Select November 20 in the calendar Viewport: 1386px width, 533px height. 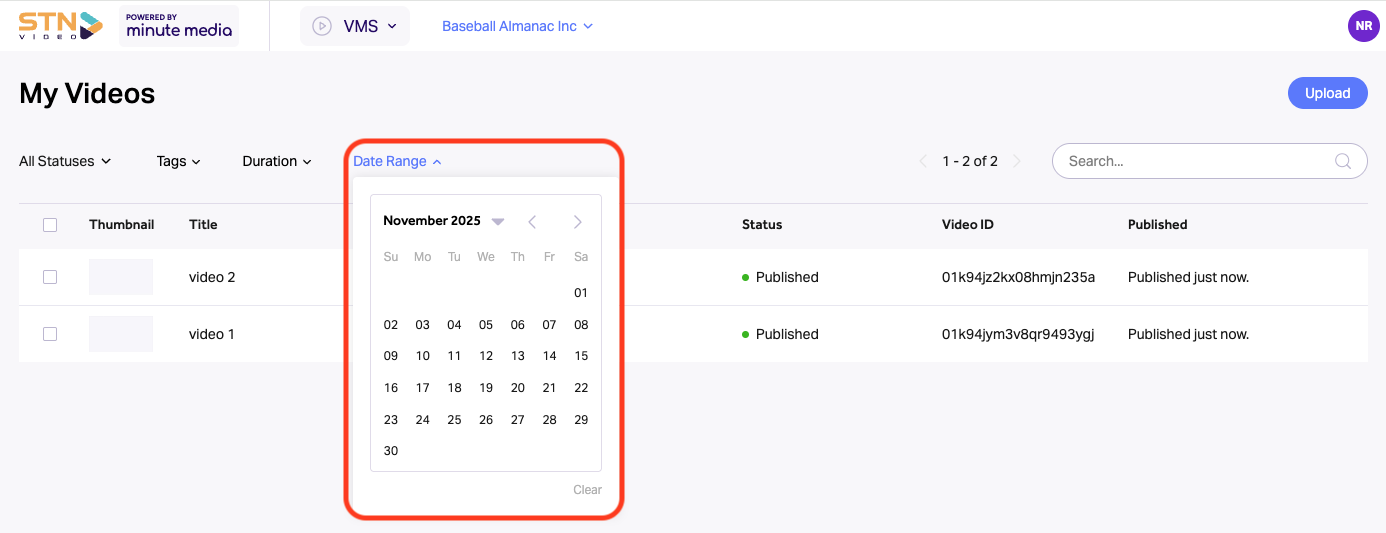[518, 388]
